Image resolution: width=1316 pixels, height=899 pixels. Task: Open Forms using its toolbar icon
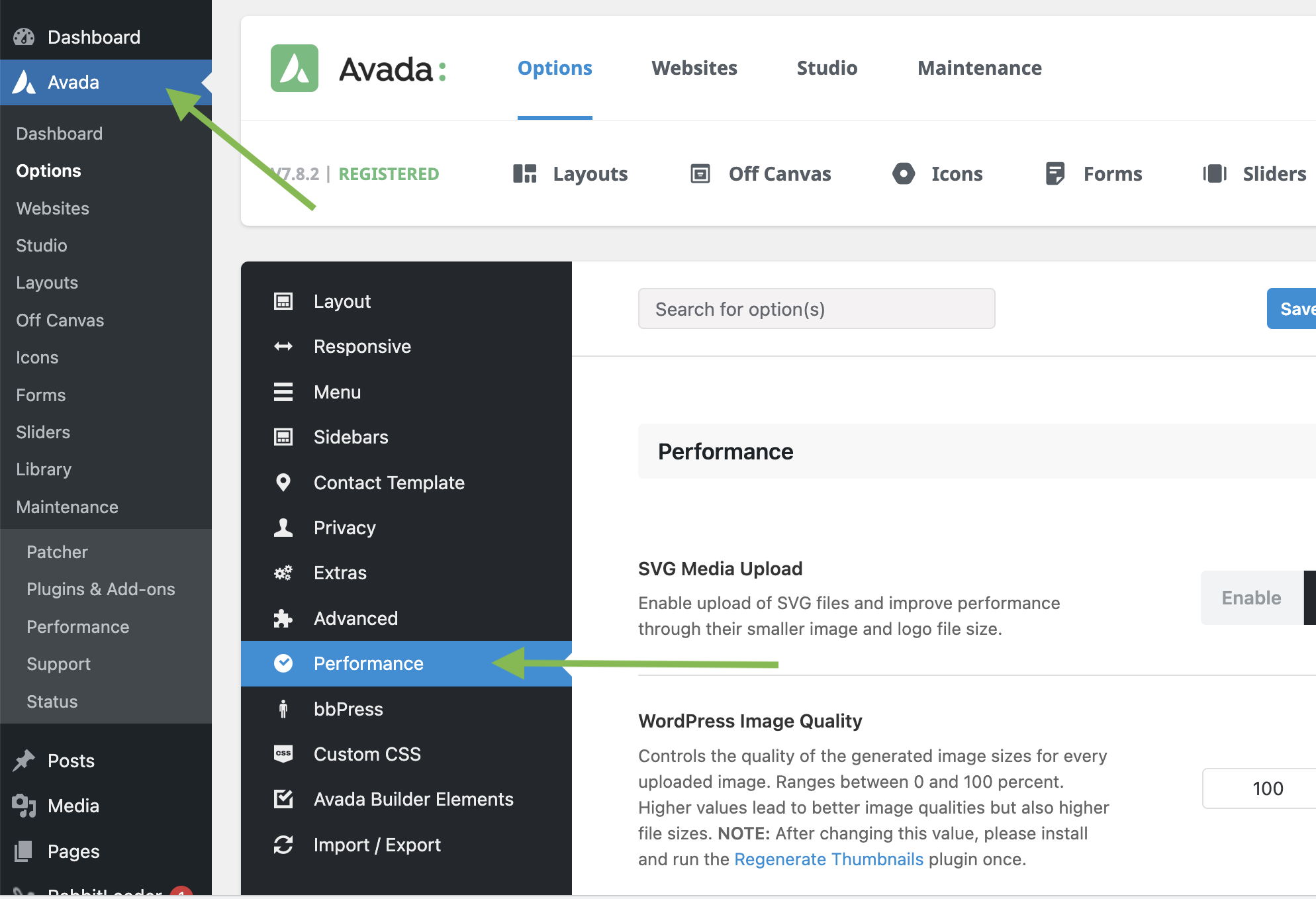[x=1055, y=173]
